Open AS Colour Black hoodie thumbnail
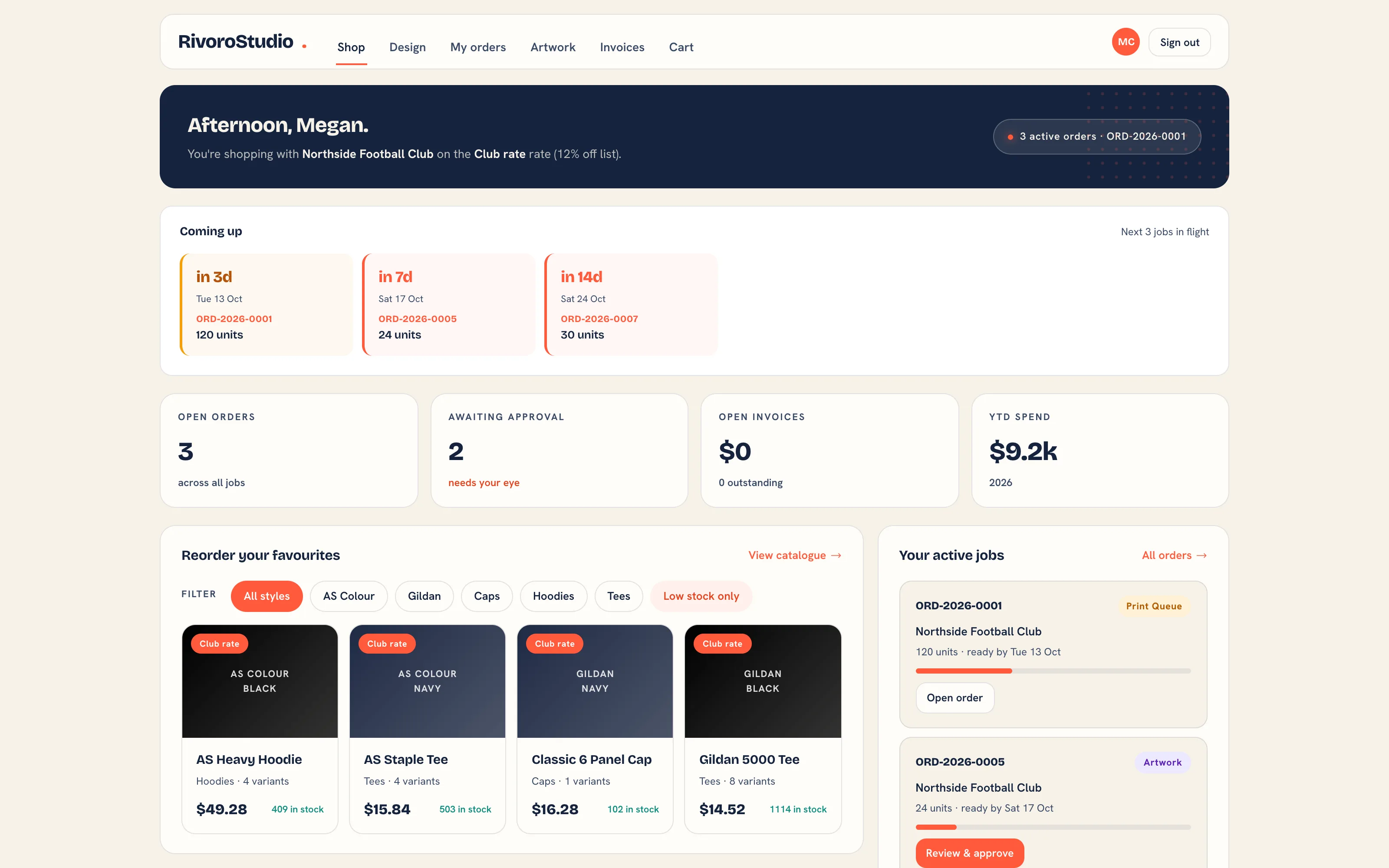Screen dimensions: 1389x868 [260, 681]
